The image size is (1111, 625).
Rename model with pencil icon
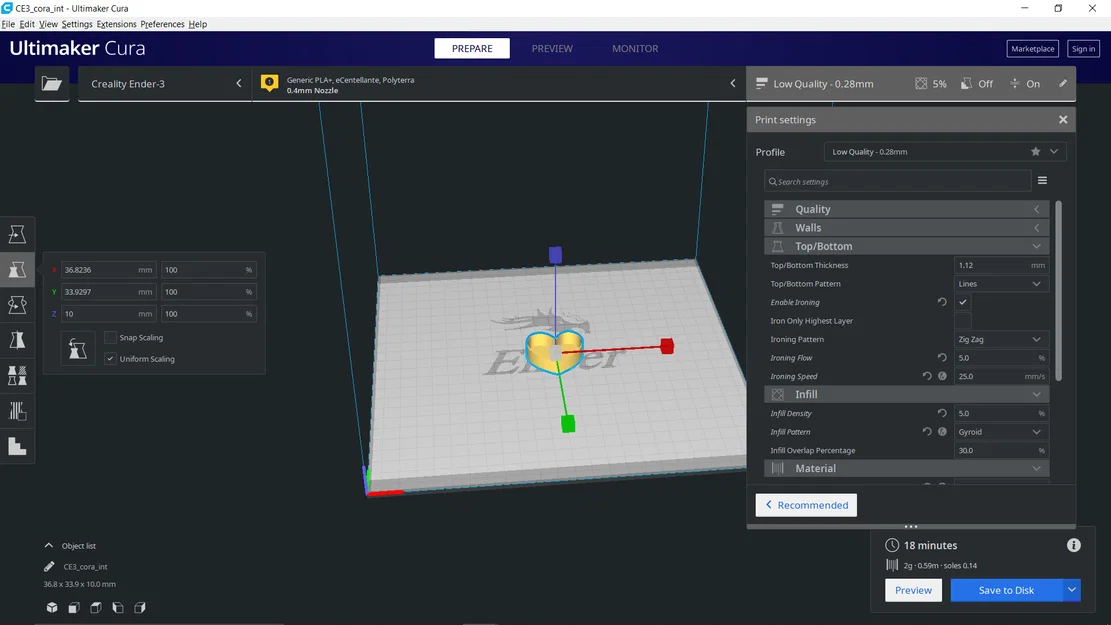(49, 566)
